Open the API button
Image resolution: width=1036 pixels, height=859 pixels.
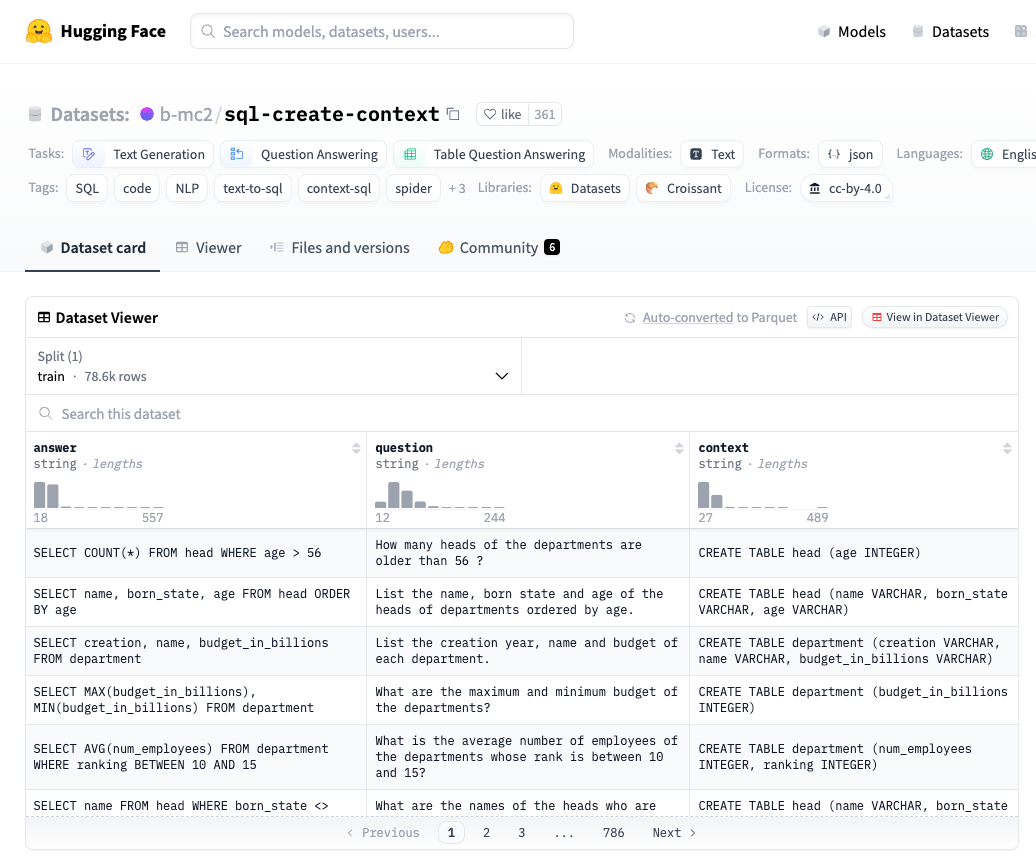pos(829,317)
